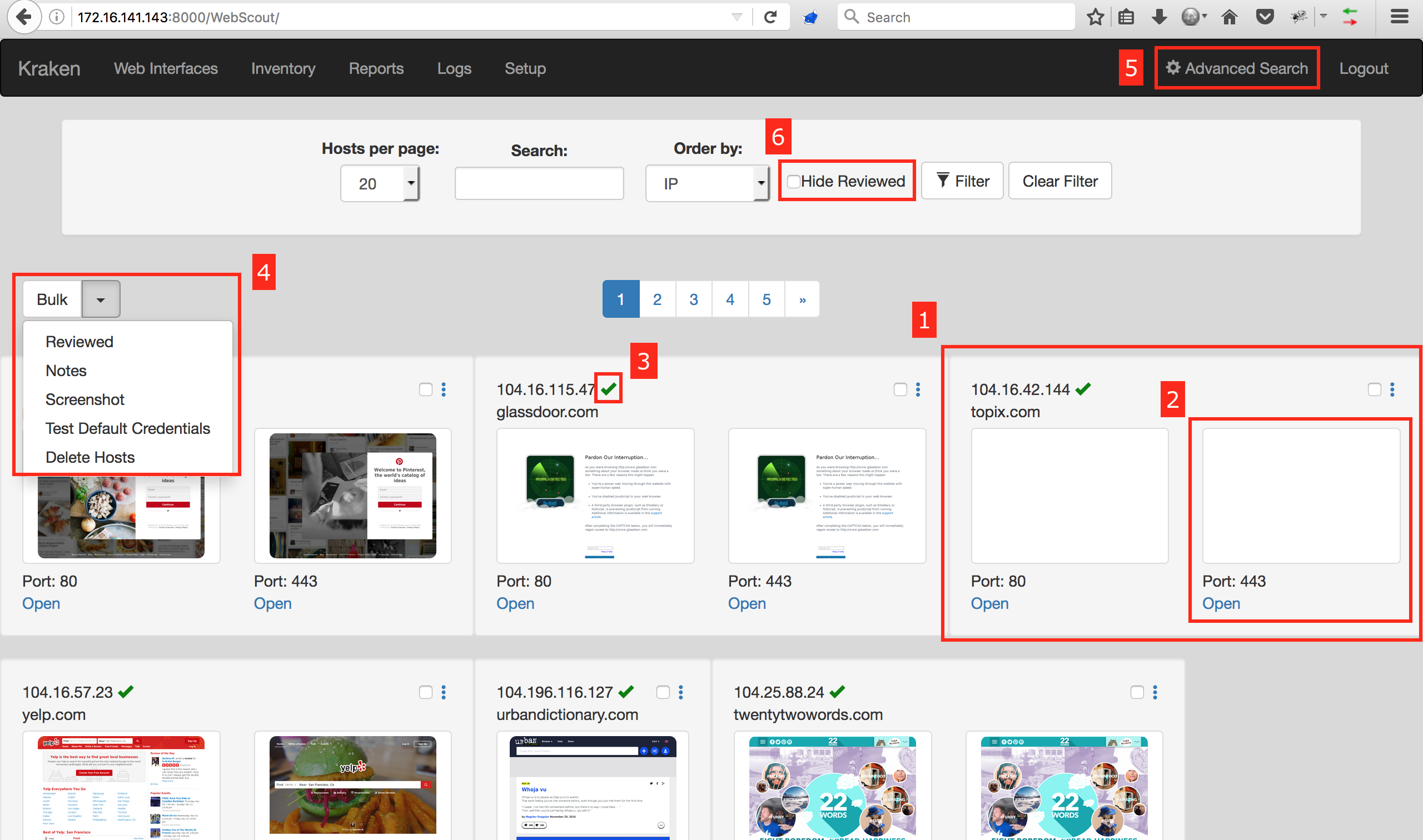1423x840 pixels.
Task: Expand the Hosts per page dropdown
Action: tap(380, 183)
